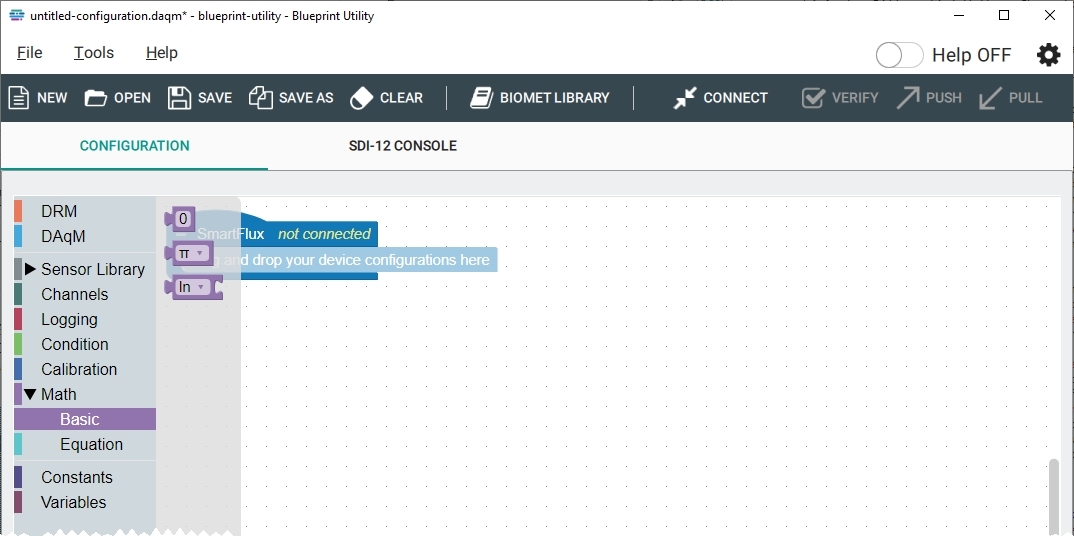The width and height of the screenshot is (1074, 536).
Task: Open the File menu
Action: 29,53
